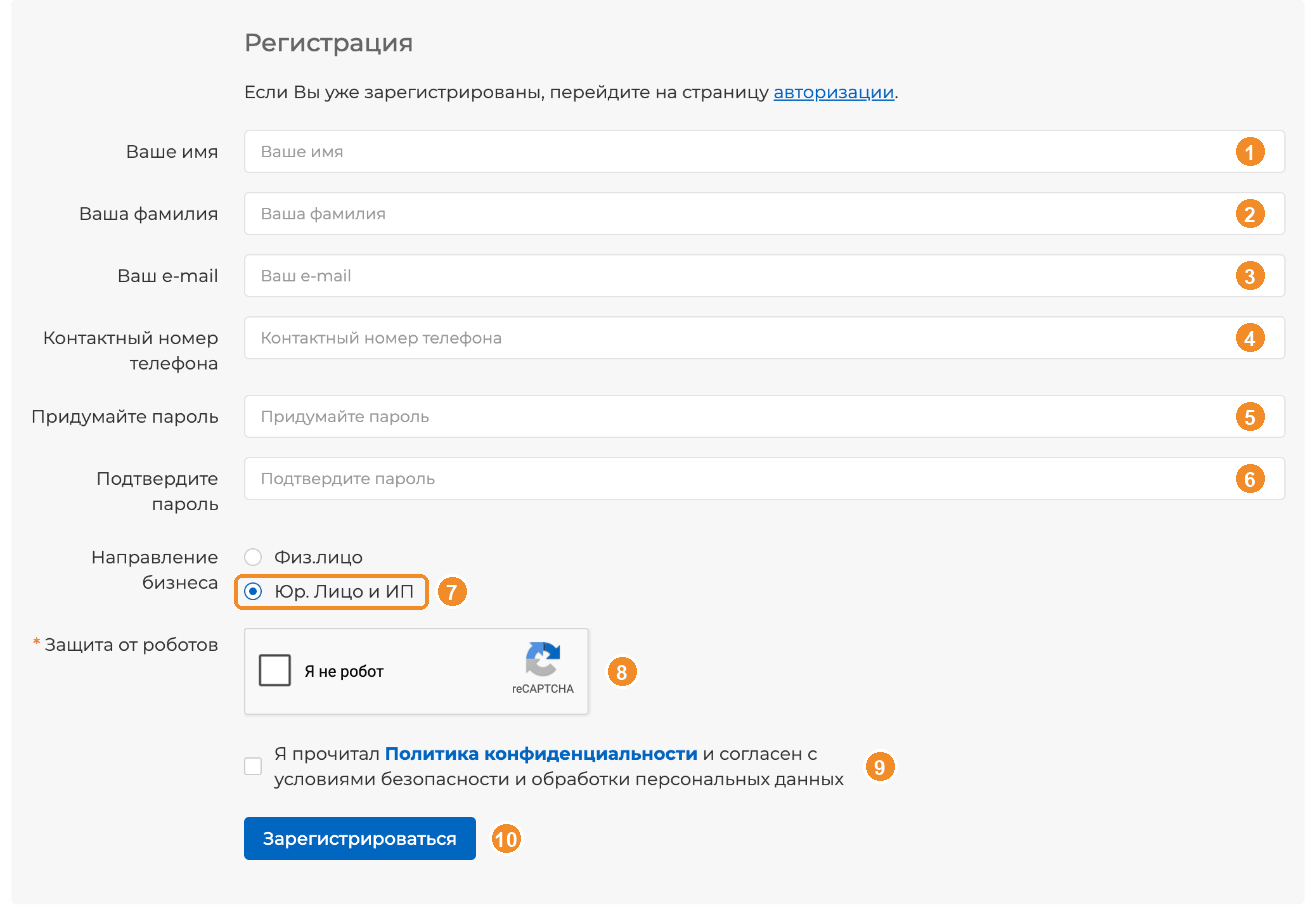Click the "Подтвердите пароль" field
The image size is (1316, 905).
[764, 478]
